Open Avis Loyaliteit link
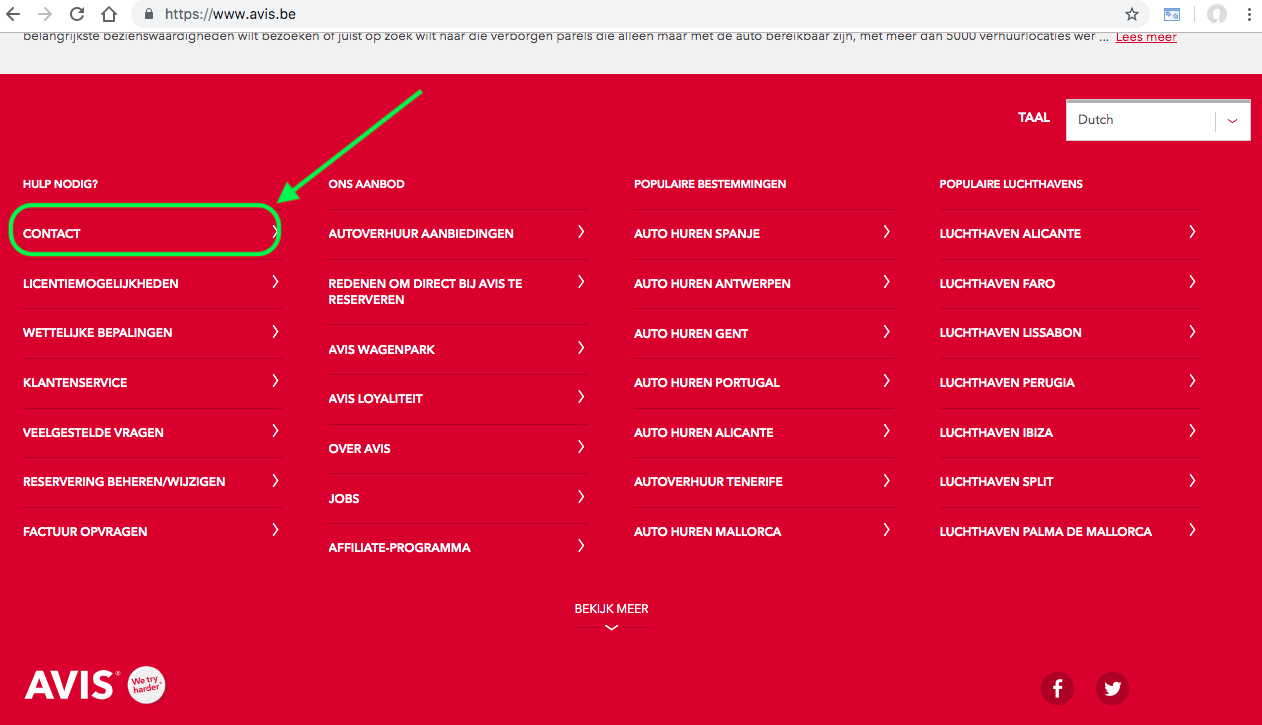 tap(376, 398)
